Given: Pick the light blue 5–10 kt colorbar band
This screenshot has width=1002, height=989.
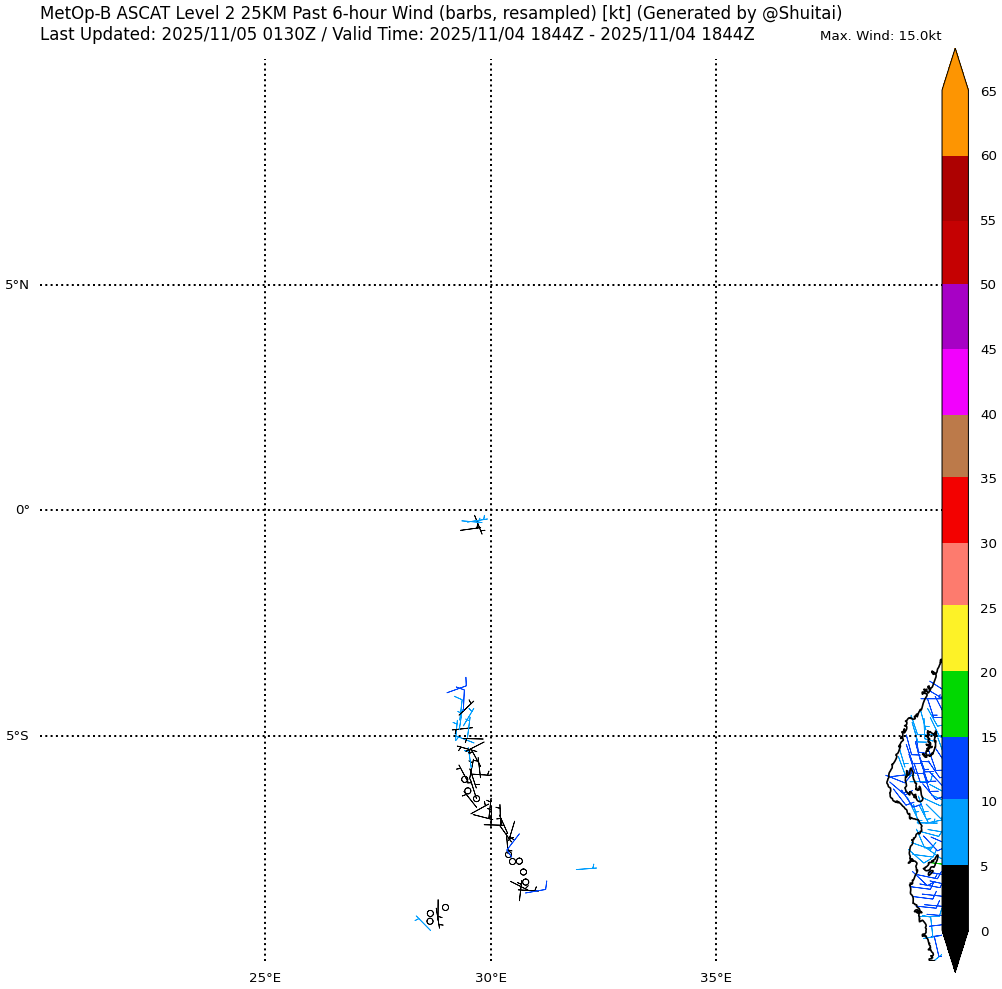Looking at the screenshot, I should point(955,832).
